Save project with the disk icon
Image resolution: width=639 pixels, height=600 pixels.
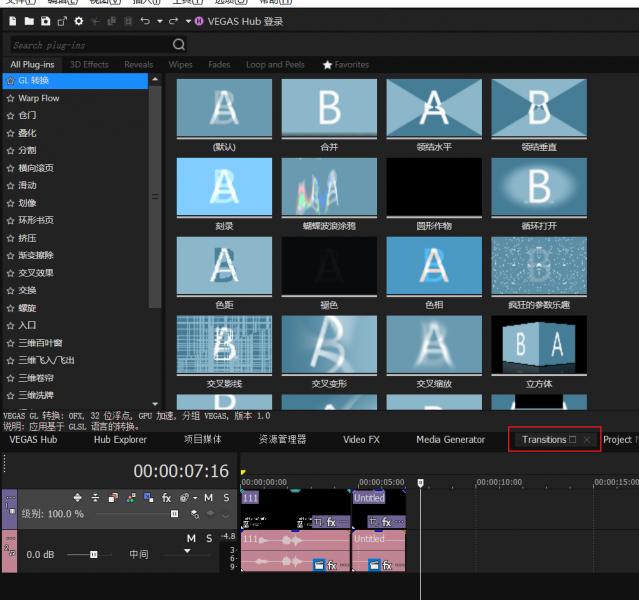click(x=46, y=21)
